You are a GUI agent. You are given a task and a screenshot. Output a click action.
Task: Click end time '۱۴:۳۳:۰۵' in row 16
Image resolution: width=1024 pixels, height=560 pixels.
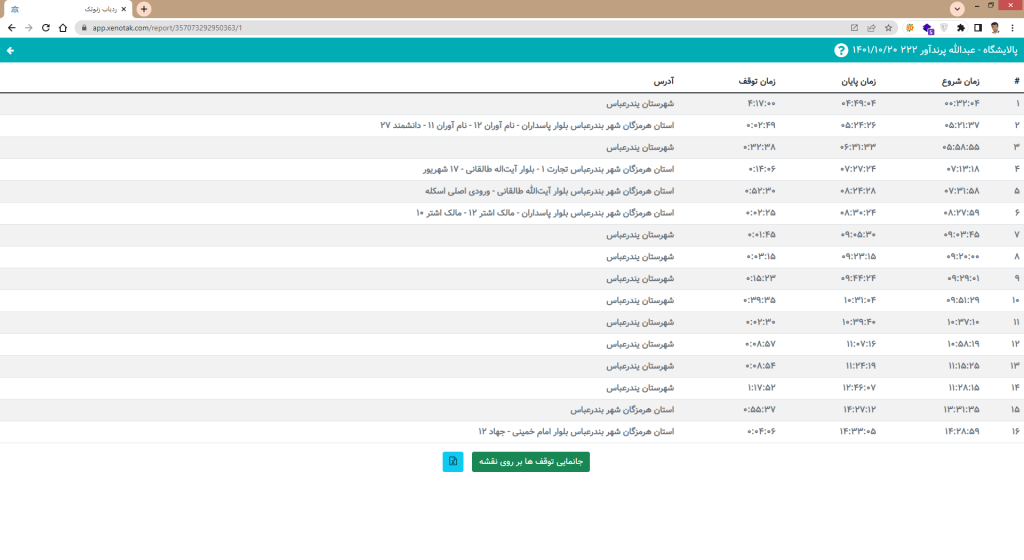click(x=858, y=431)
